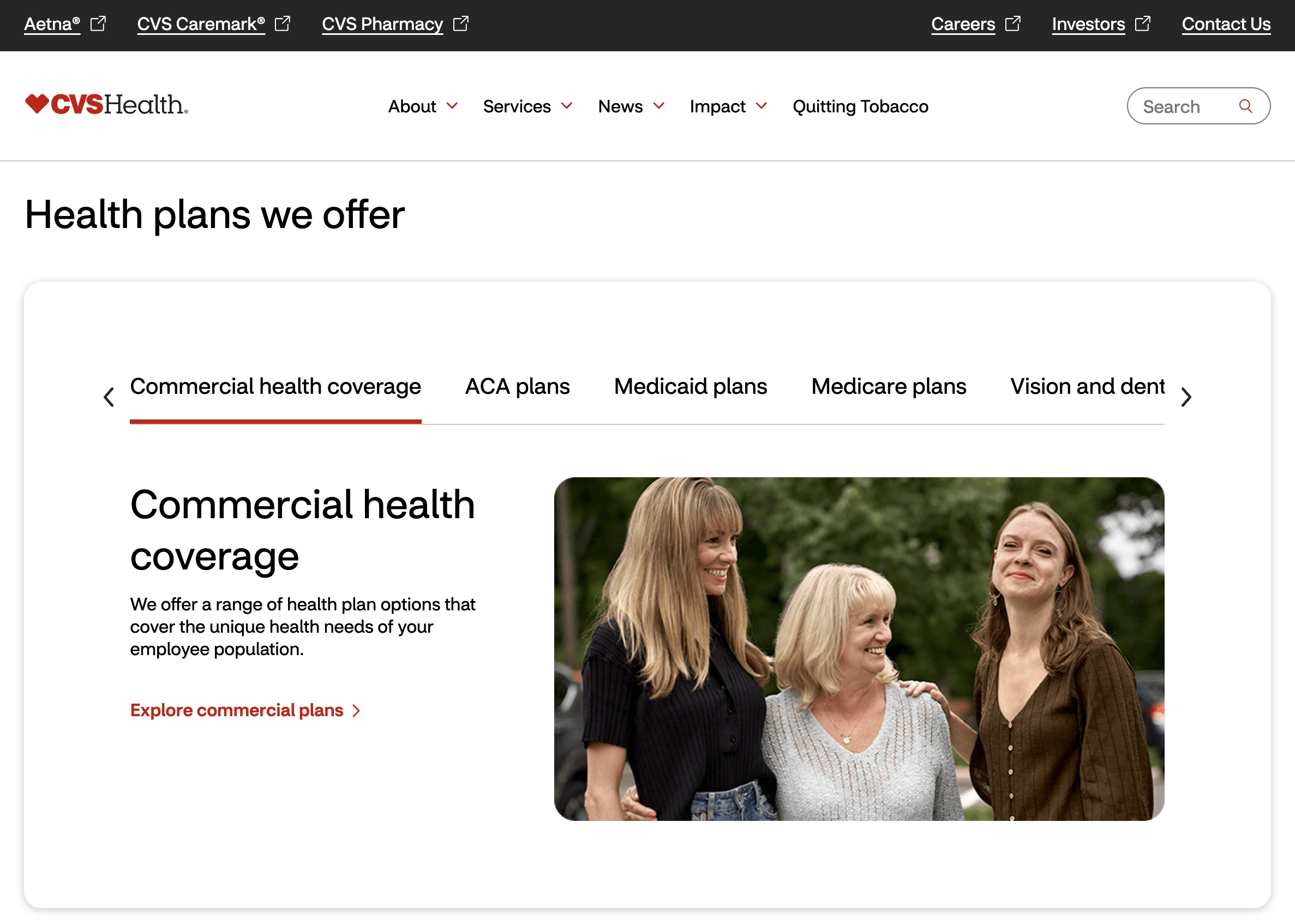Switch to the ACA plans tab
The height and width of the screenshot is (924, 1295).
point(517,386)
